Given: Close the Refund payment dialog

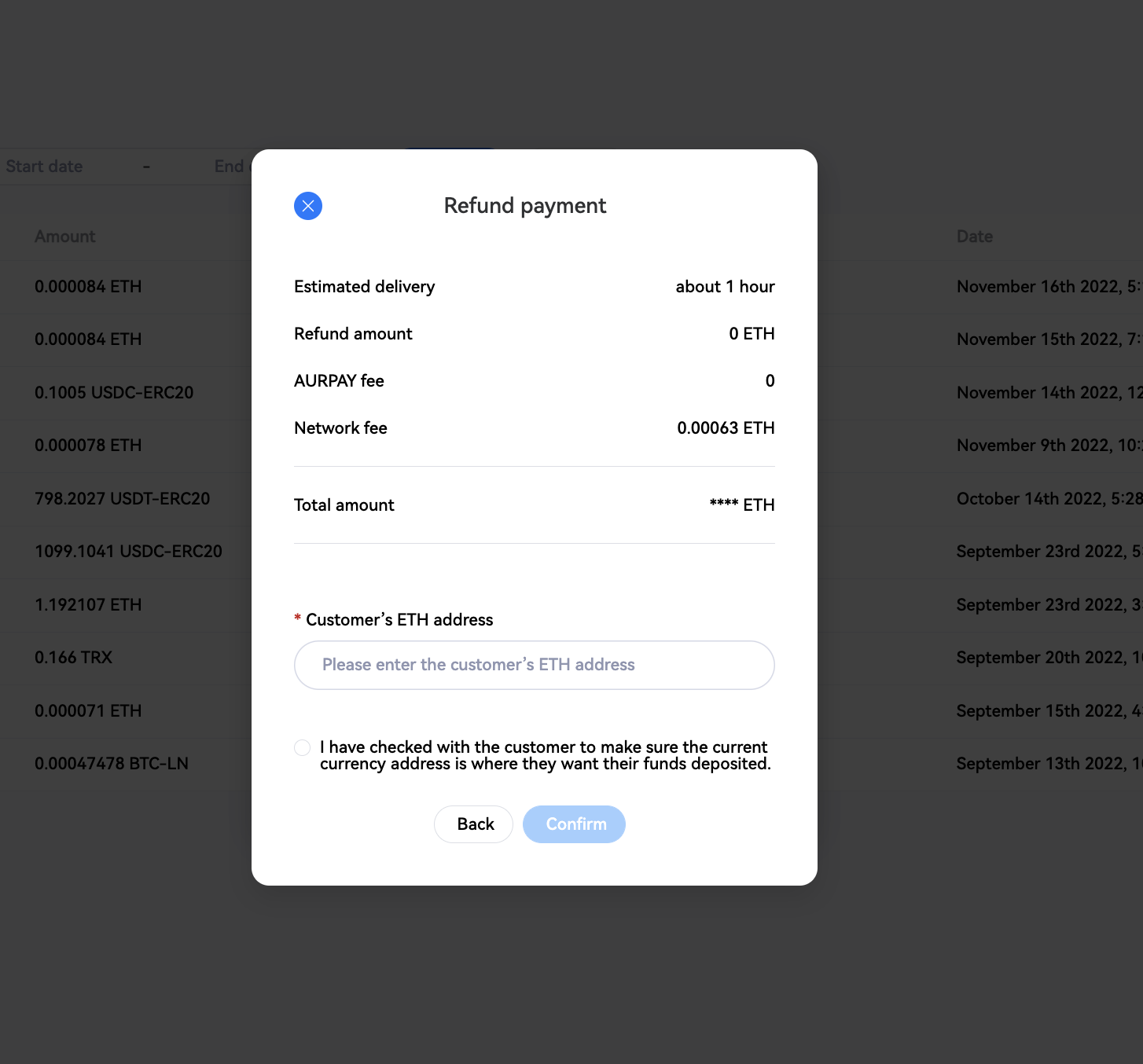Looking at the screenshot, I should [x=308, y=206].
